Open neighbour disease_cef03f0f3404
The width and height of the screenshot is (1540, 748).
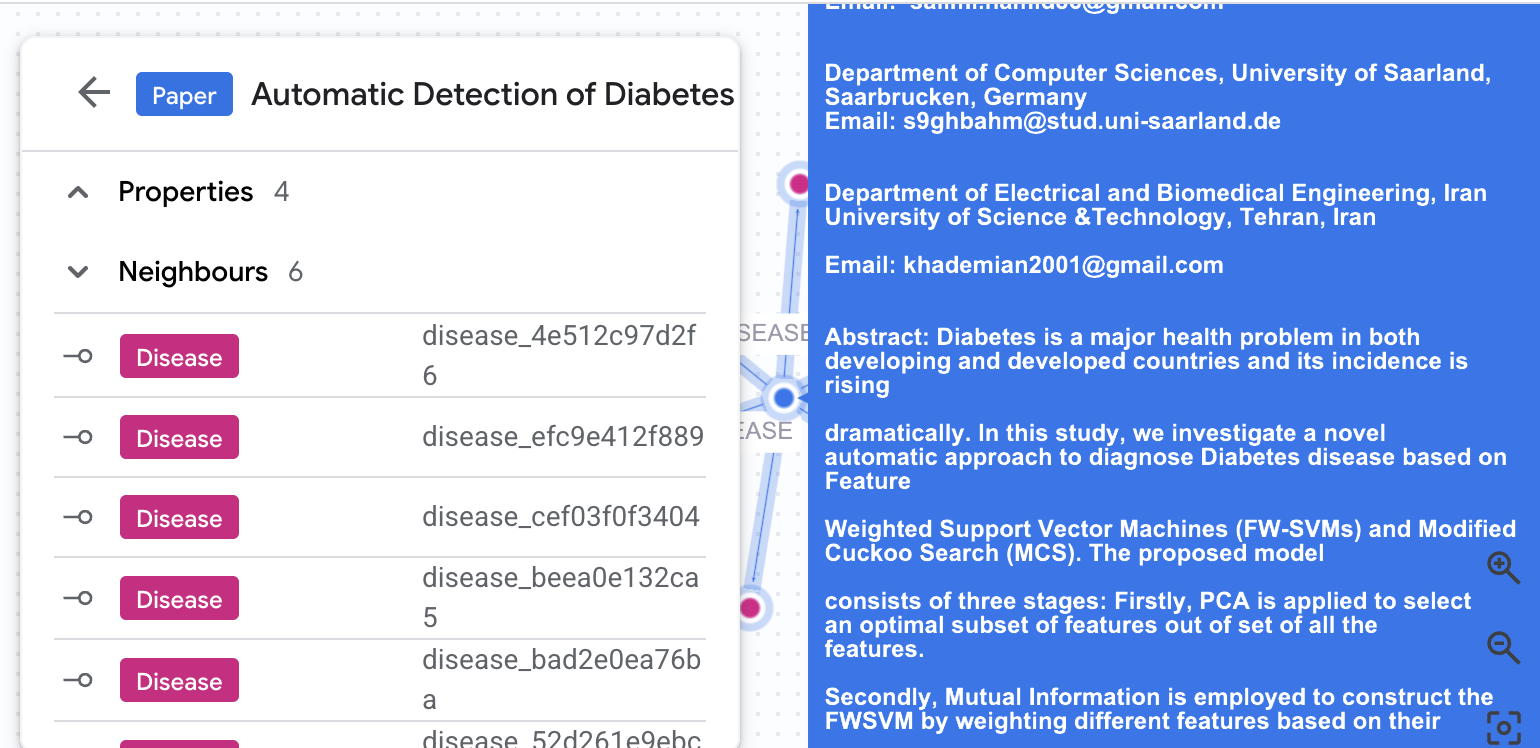560,517
